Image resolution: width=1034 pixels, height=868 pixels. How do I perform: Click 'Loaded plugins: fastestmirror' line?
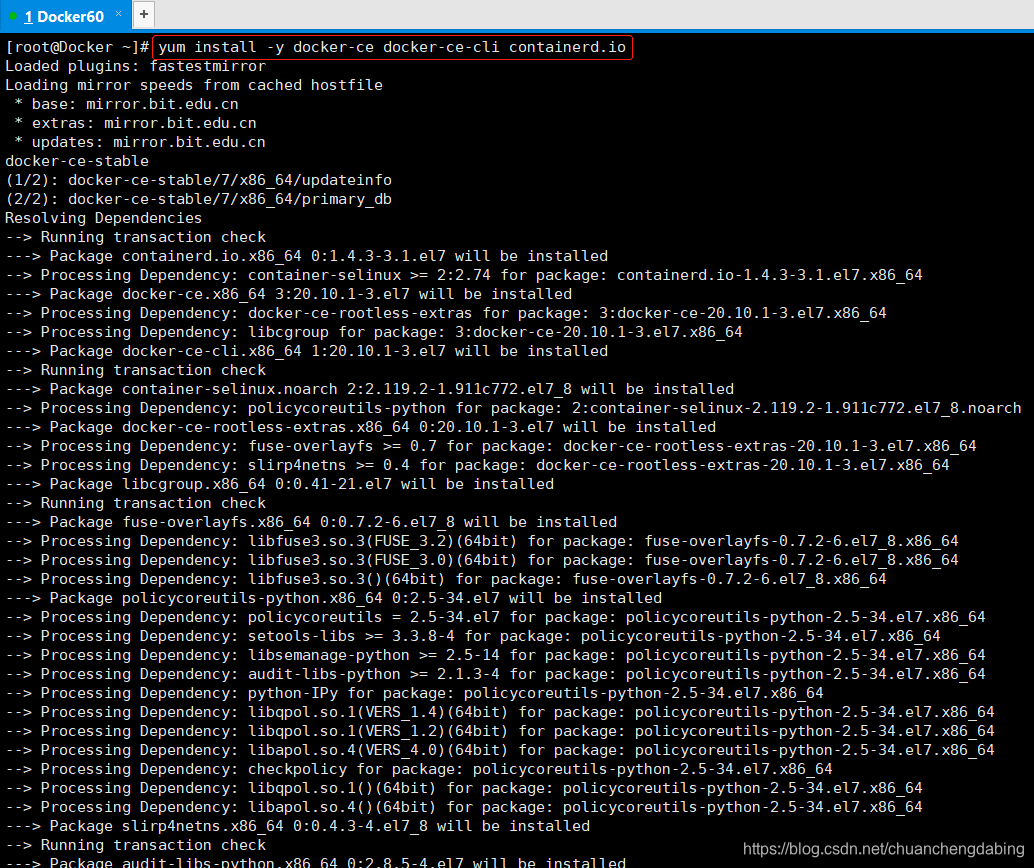pos(135,66)
